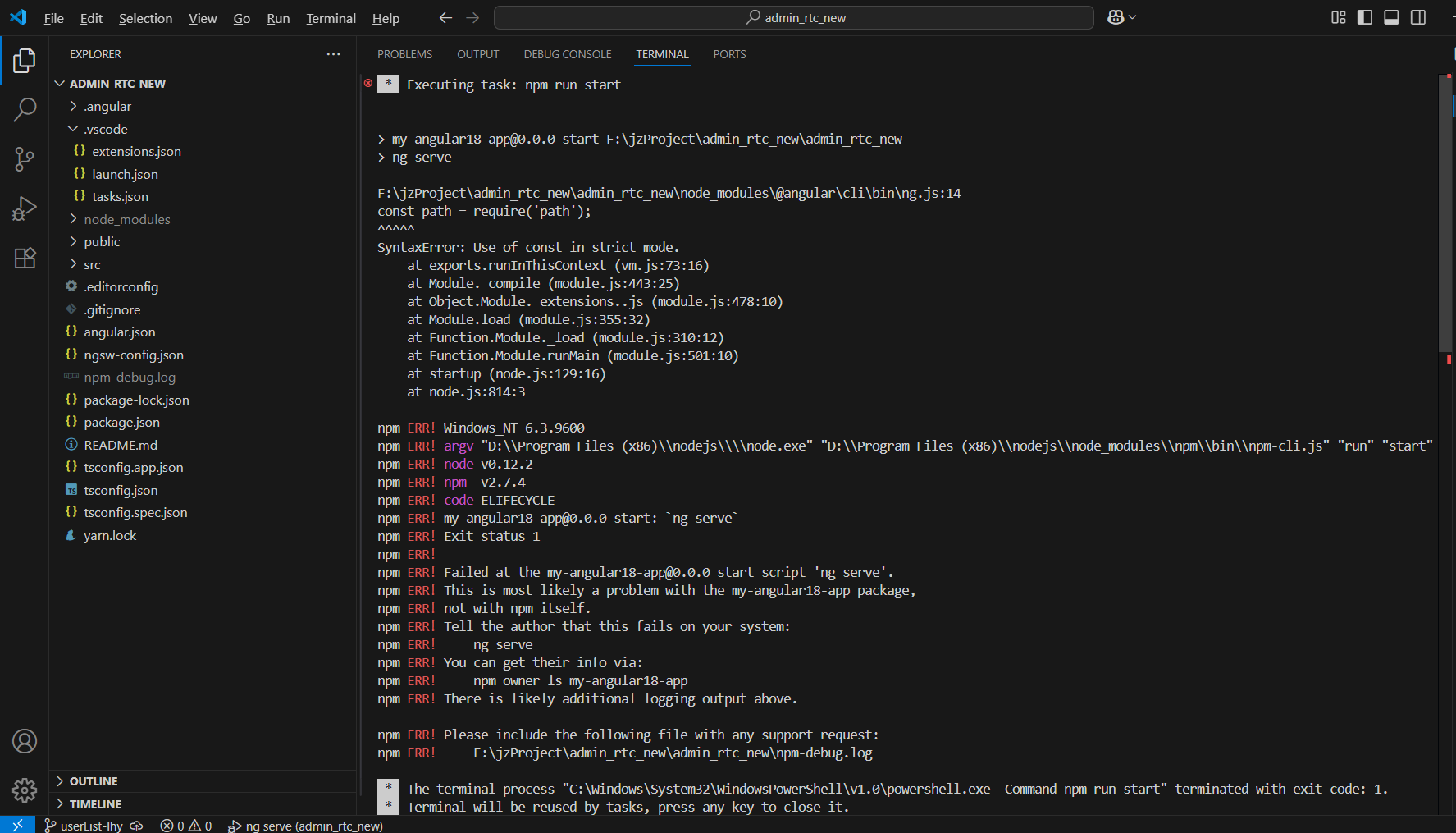Open .editorconfig file

[x=203, y=286]
